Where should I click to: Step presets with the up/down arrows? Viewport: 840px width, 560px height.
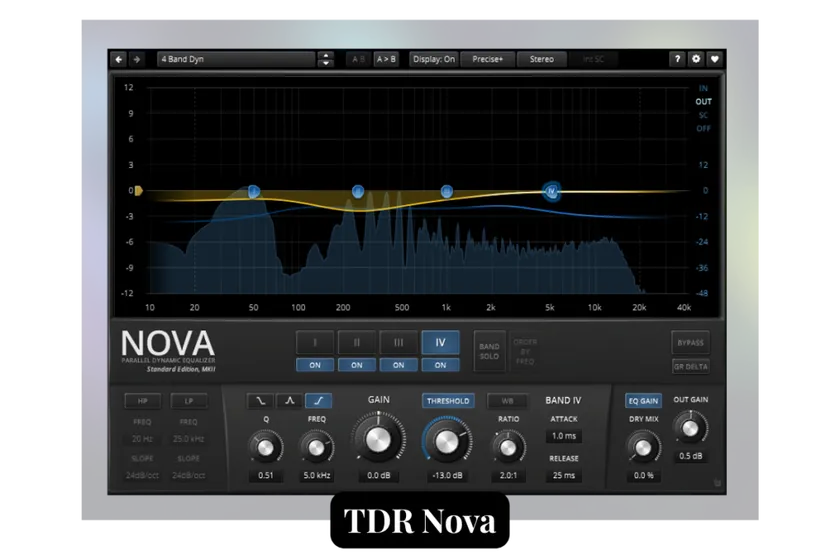(x=326, y=59)
